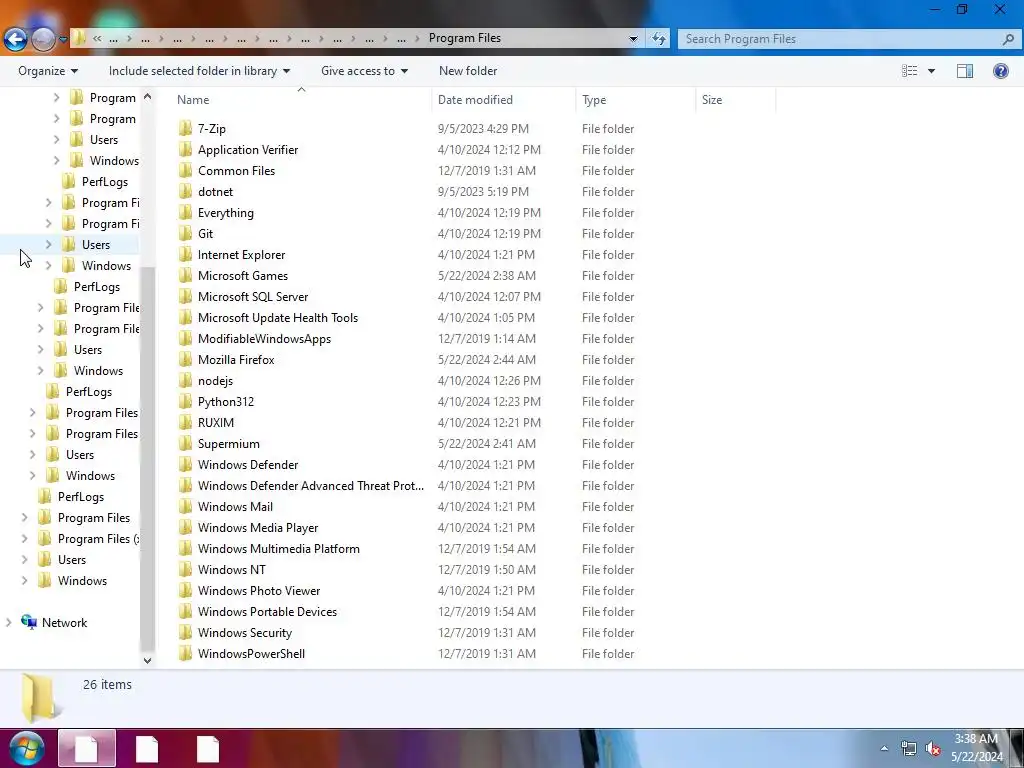Click the Program Files breadcrumb in address bar
1024x768 pixels.
[464, 38]
